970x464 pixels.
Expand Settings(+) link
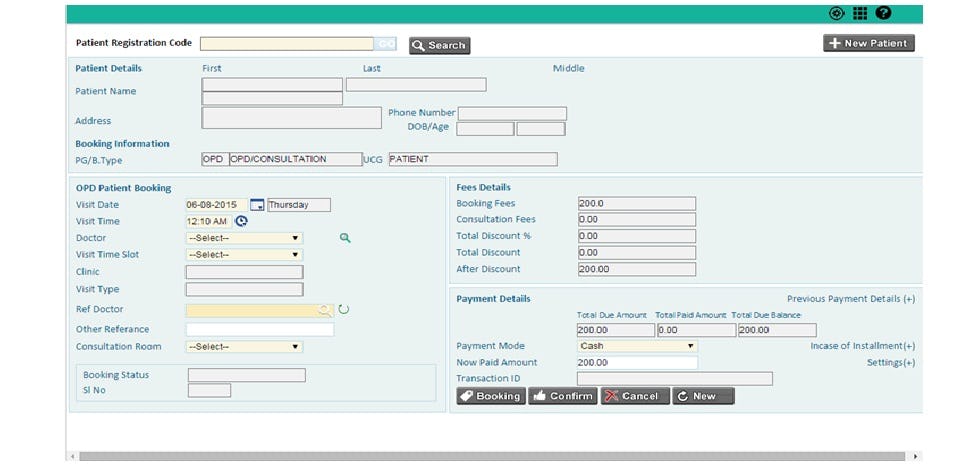tap(891, 363)
